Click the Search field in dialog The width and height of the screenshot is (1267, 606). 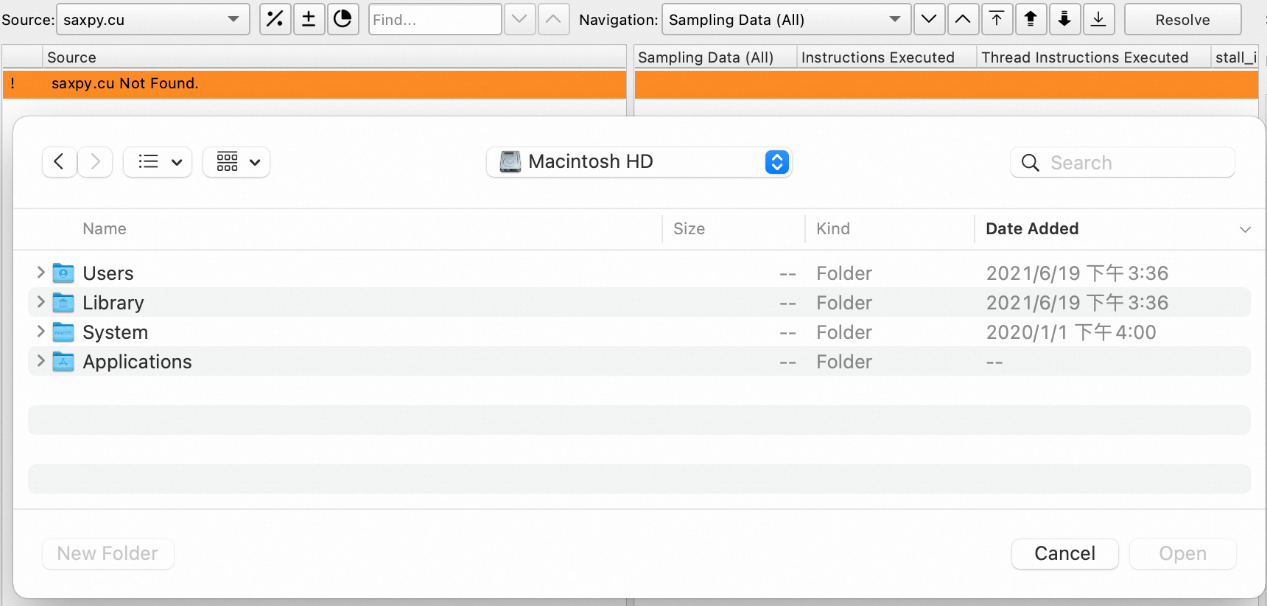click(x=1123, y=163)
